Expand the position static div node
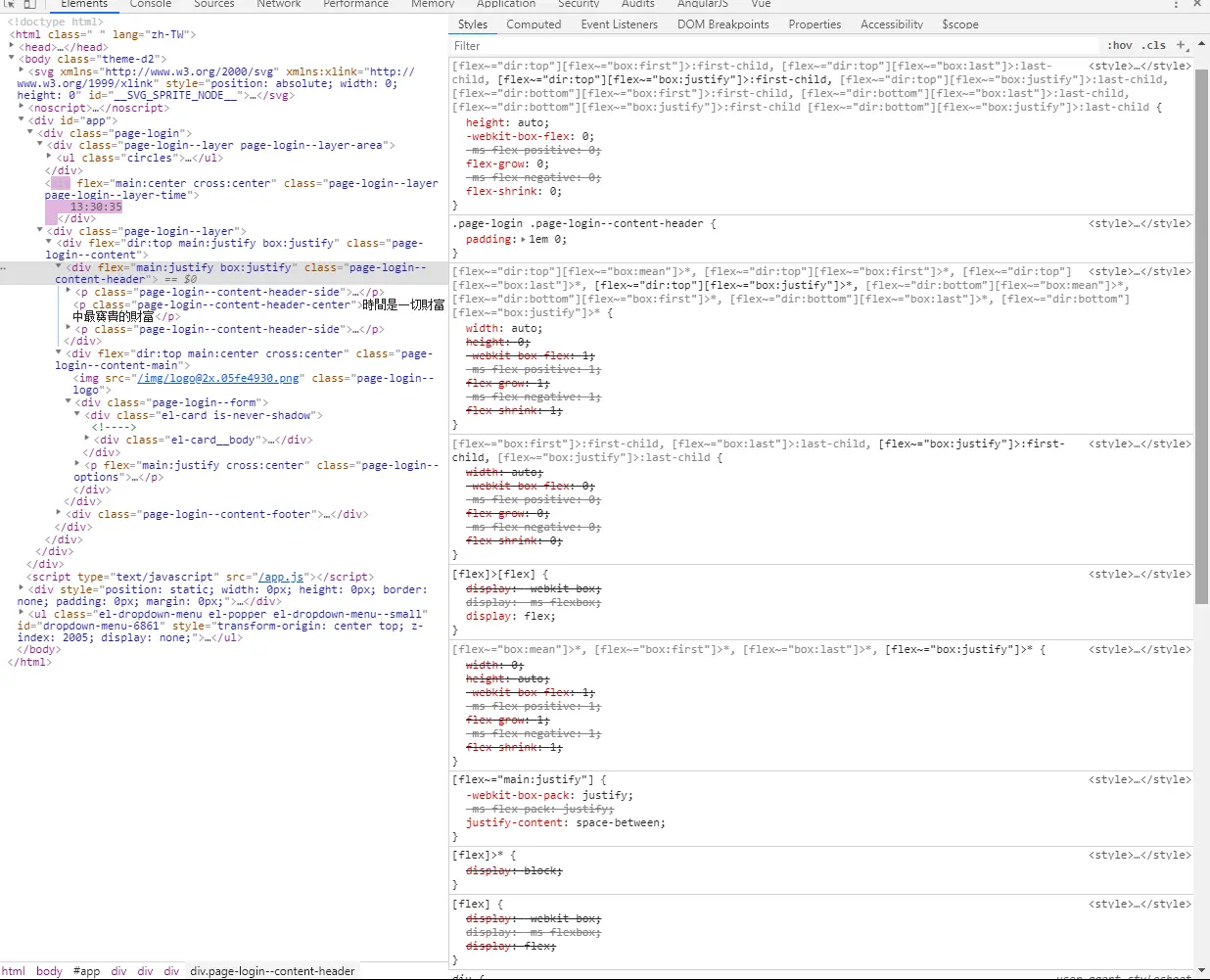The image size is (1210, 980). pyautogui.click(x=22, y=589)
